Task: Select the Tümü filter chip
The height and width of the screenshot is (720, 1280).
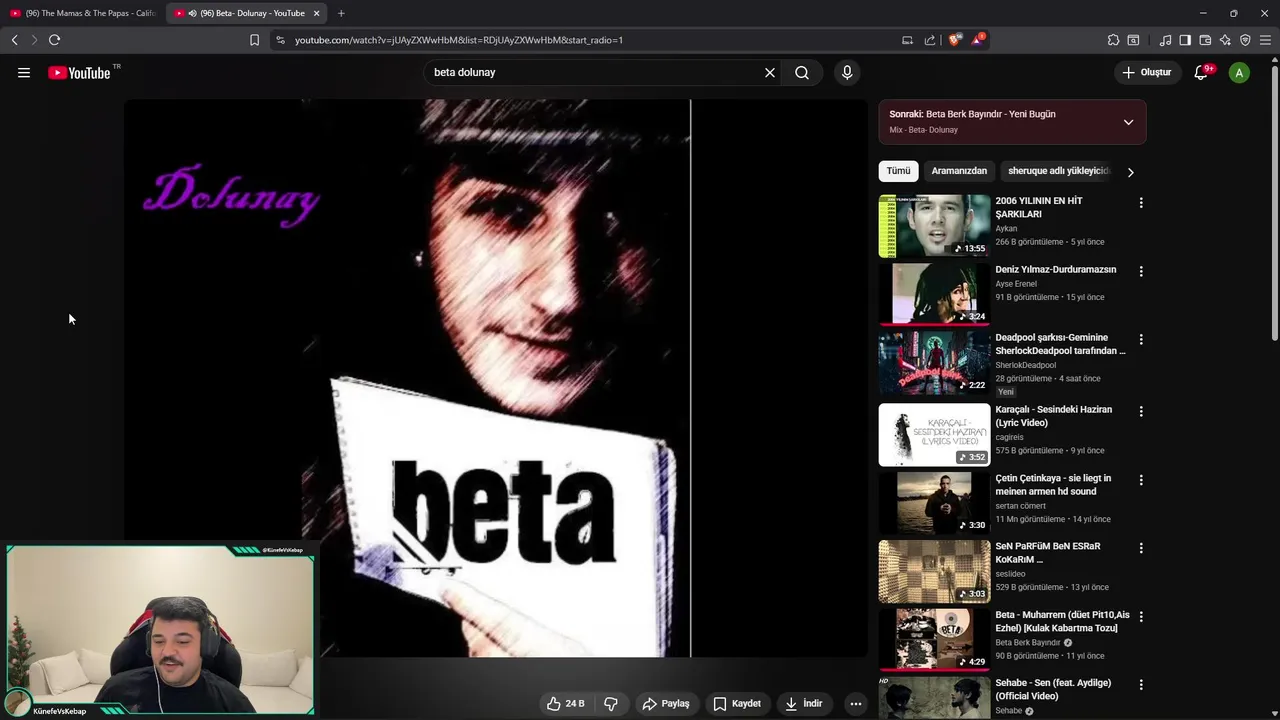Action: 898,171
